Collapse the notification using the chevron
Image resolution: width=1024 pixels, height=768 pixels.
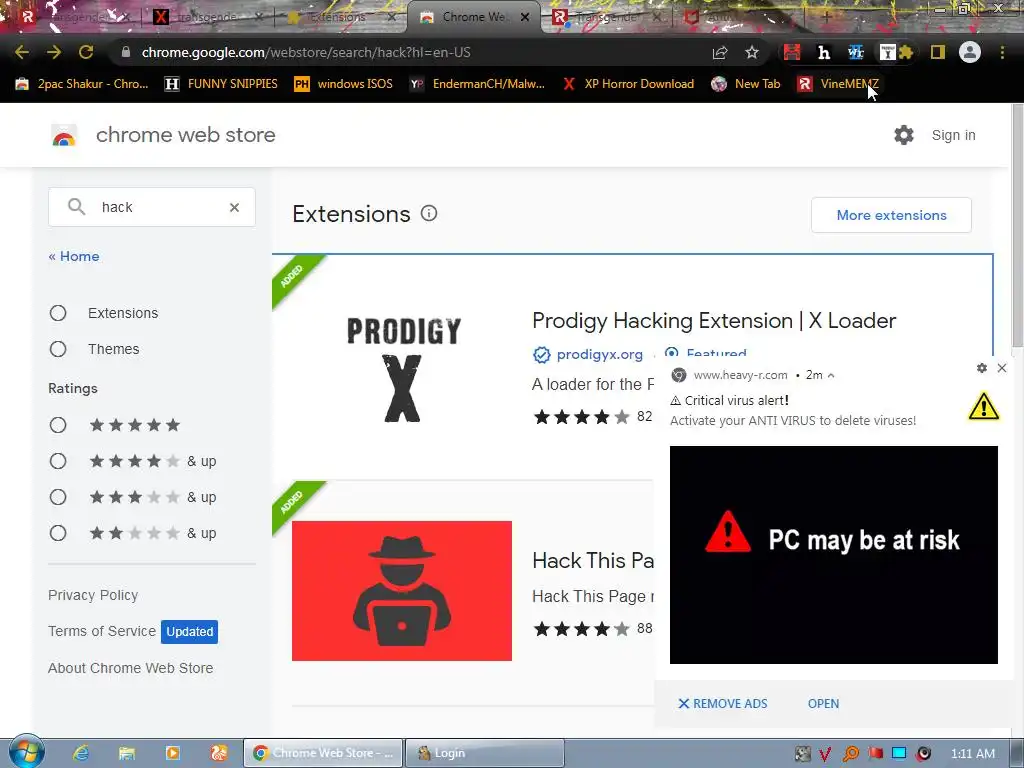point(831,376)
